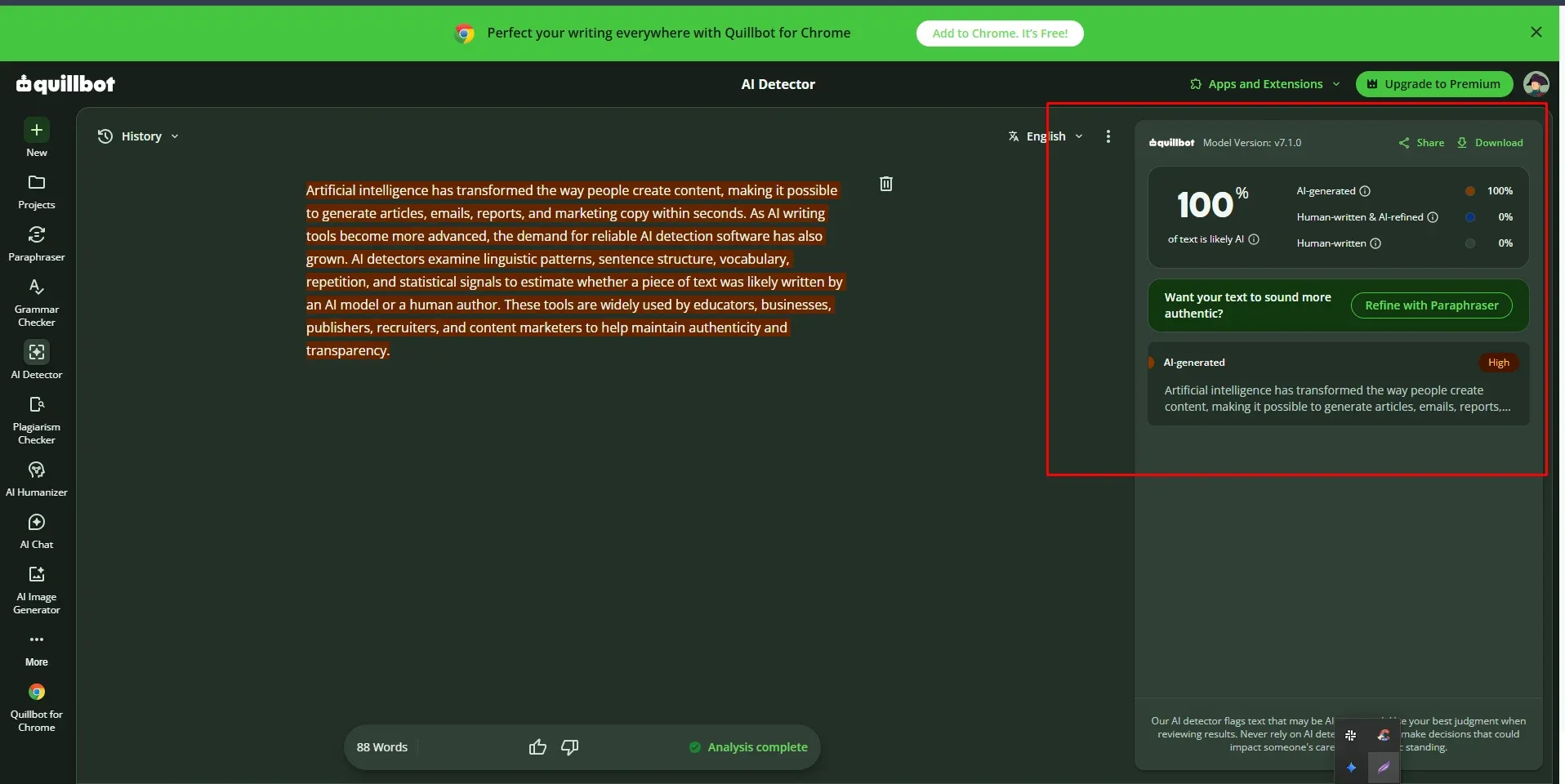This screenshot has height=784, width=1565.
Task: Open the Plagiarism Checker tool
Action: 37,420
